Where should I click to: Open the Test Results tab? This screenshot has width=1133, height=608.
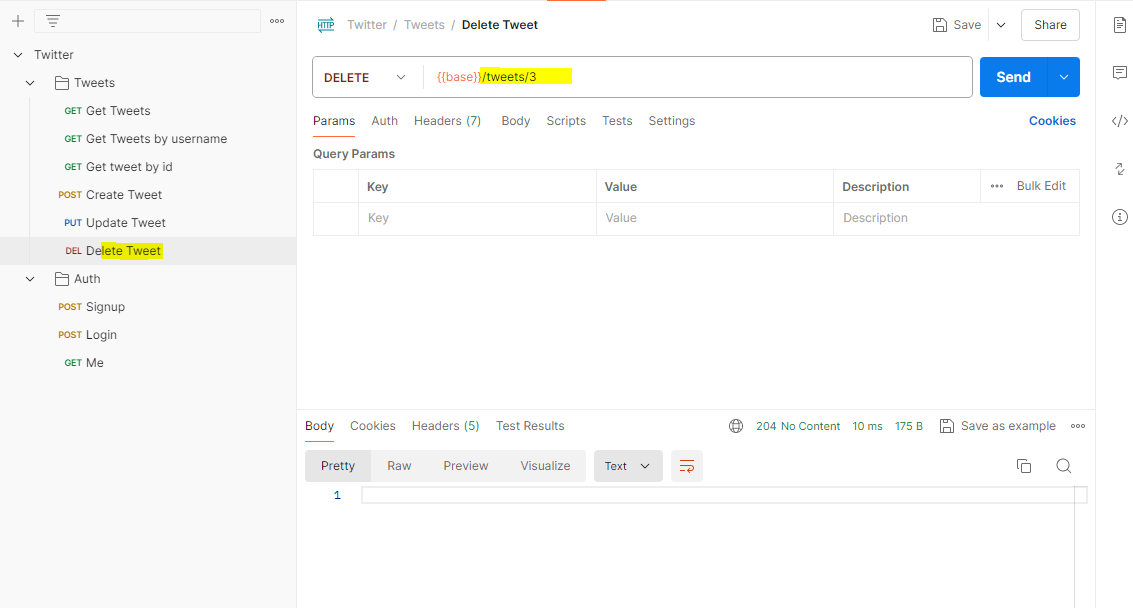pos(530,426)
